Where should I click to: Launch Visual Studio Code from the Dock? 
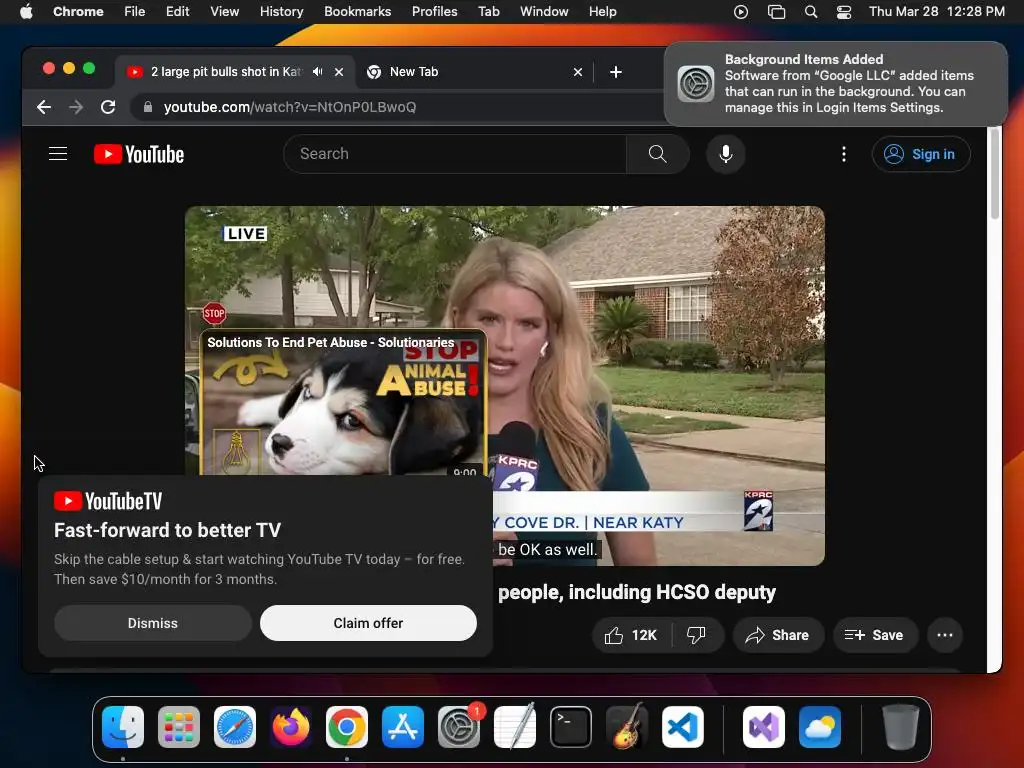click(683, 727)
